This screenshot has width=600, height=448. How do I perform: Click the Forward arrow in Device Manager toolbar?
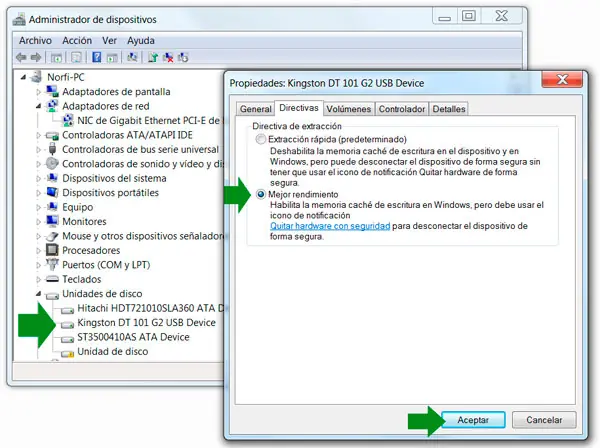point(36,57)
